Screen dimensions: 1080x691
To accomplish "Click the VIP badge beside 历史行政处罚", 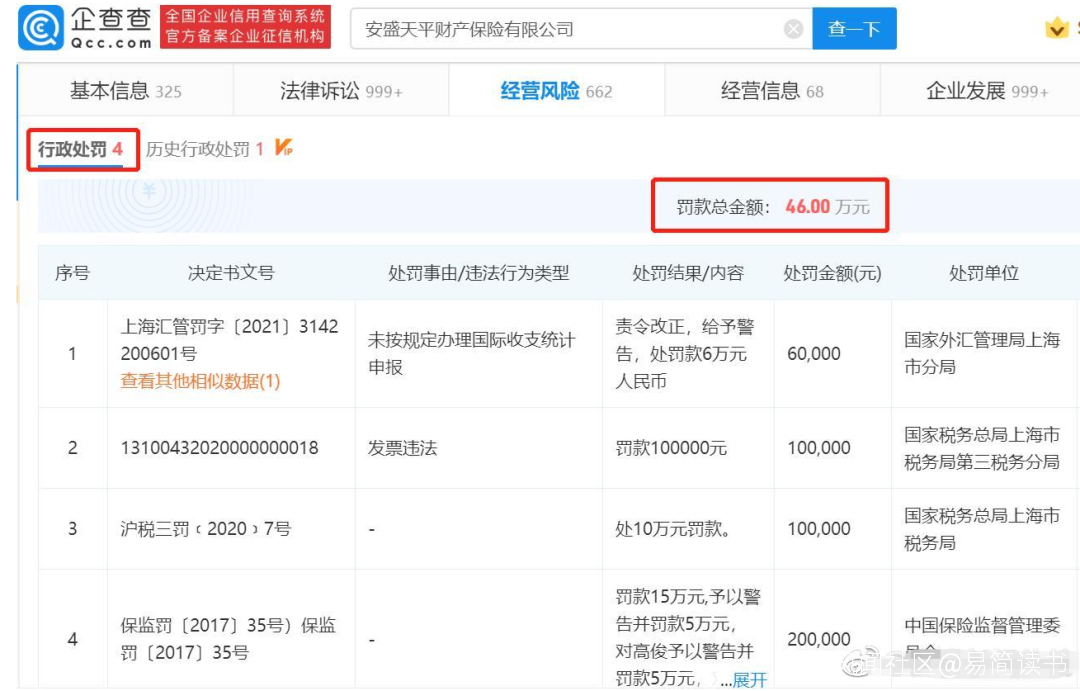I will (284, 147).
